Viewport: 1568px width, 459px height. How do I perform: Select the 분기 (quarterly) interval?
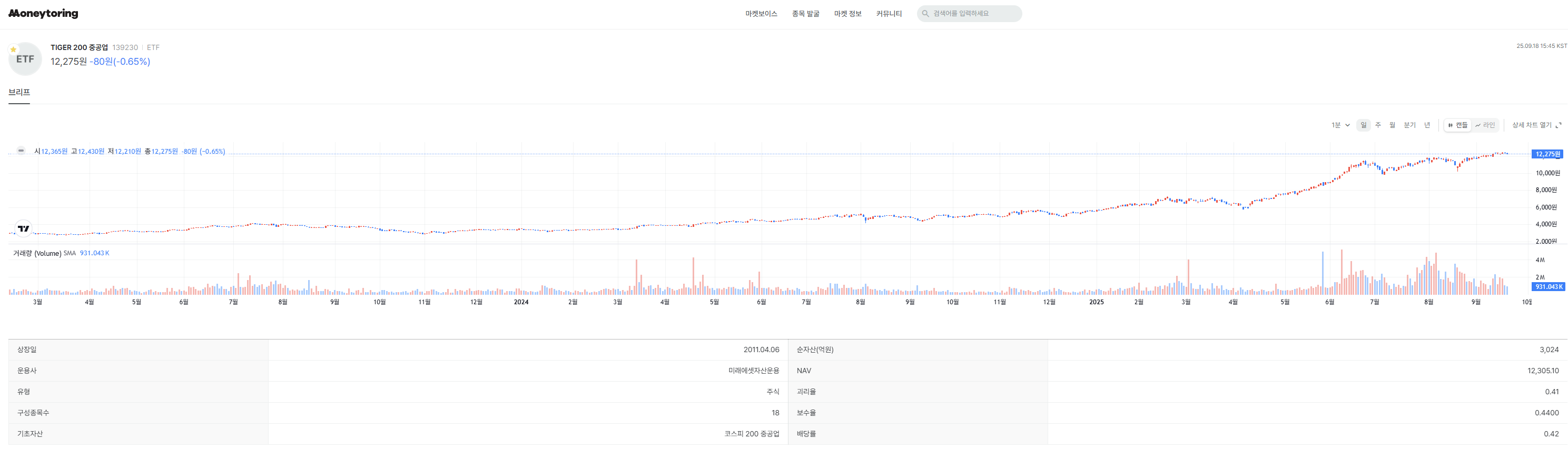1410,125
